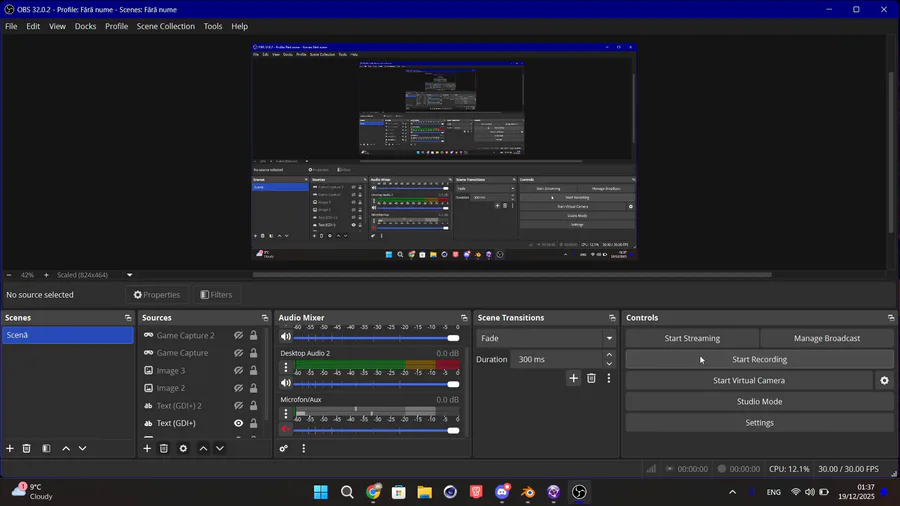Add a new source with plus icon
The width and height of the screenshot is (900, 506).
pos(147,448)
